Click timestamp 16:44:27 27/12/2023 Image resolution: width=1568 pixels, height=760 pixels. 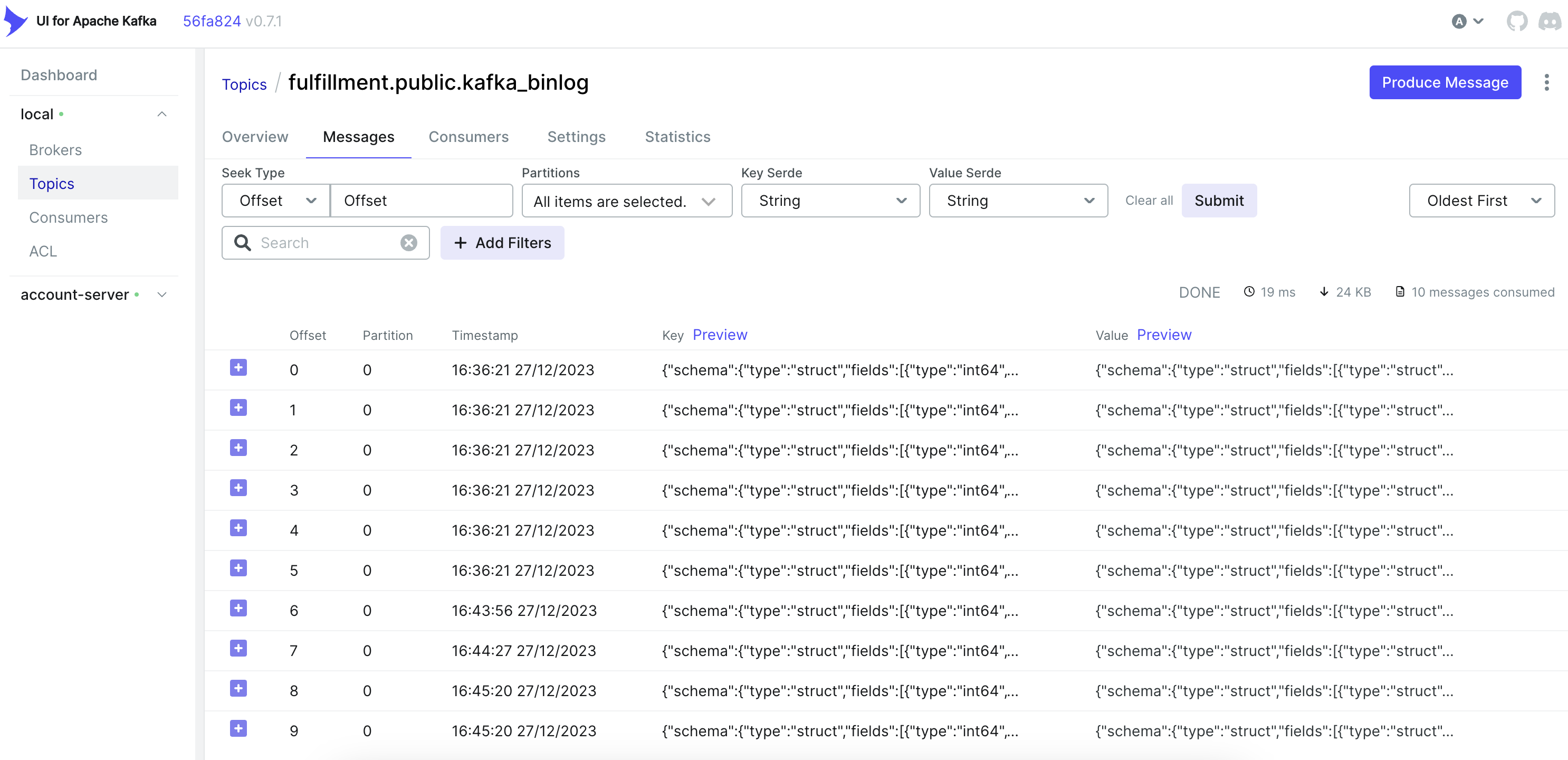[x=523, y=651]
